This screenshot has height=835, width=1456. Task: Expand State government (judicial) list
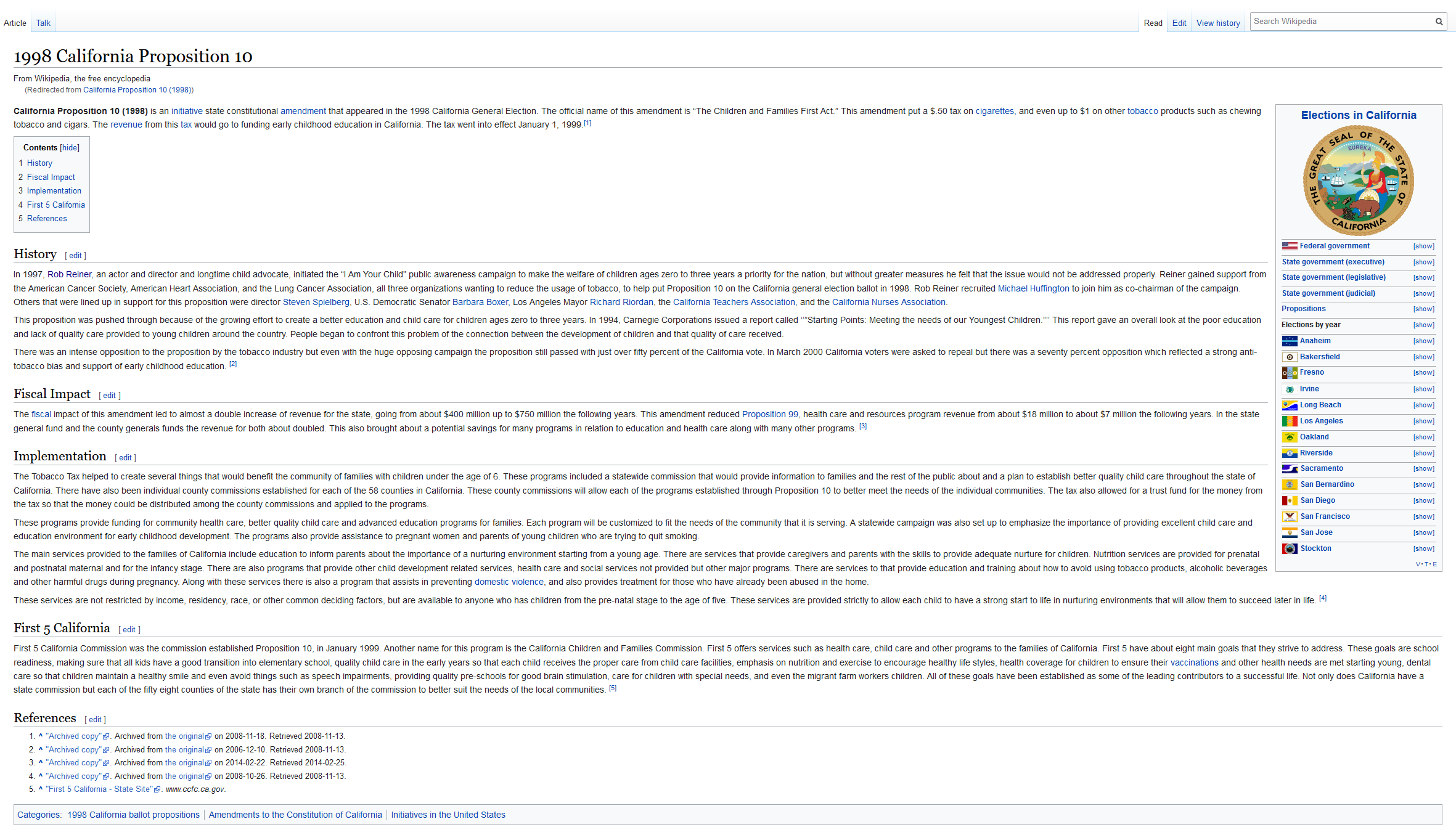coord(1424,294)
